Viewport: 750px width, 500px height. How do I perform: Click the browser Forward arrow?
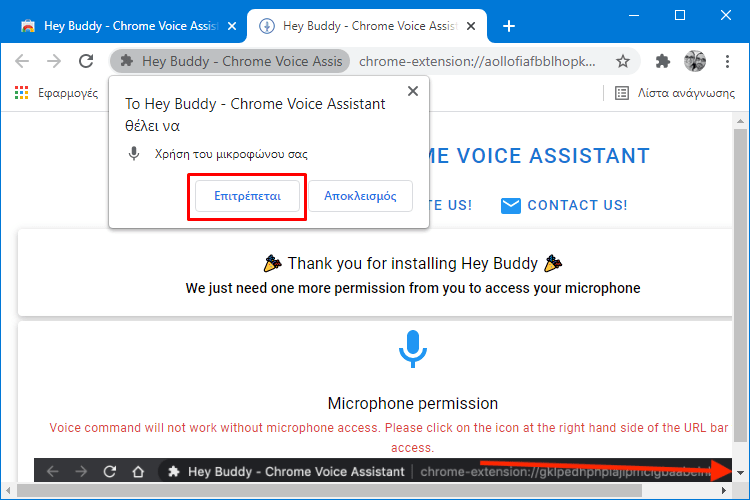point(54,61)
